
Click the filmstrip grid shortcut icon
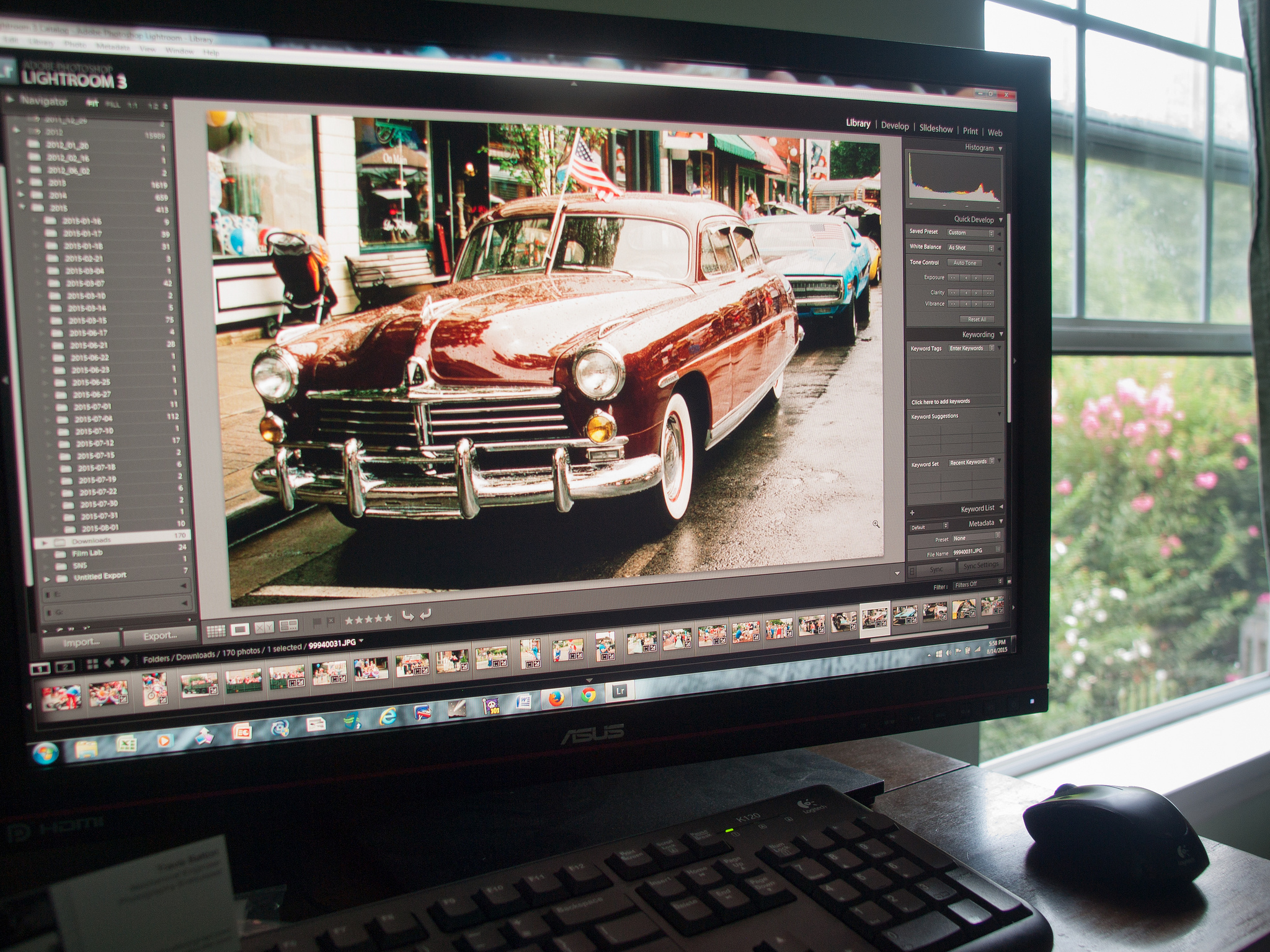[x=92, y=664]
